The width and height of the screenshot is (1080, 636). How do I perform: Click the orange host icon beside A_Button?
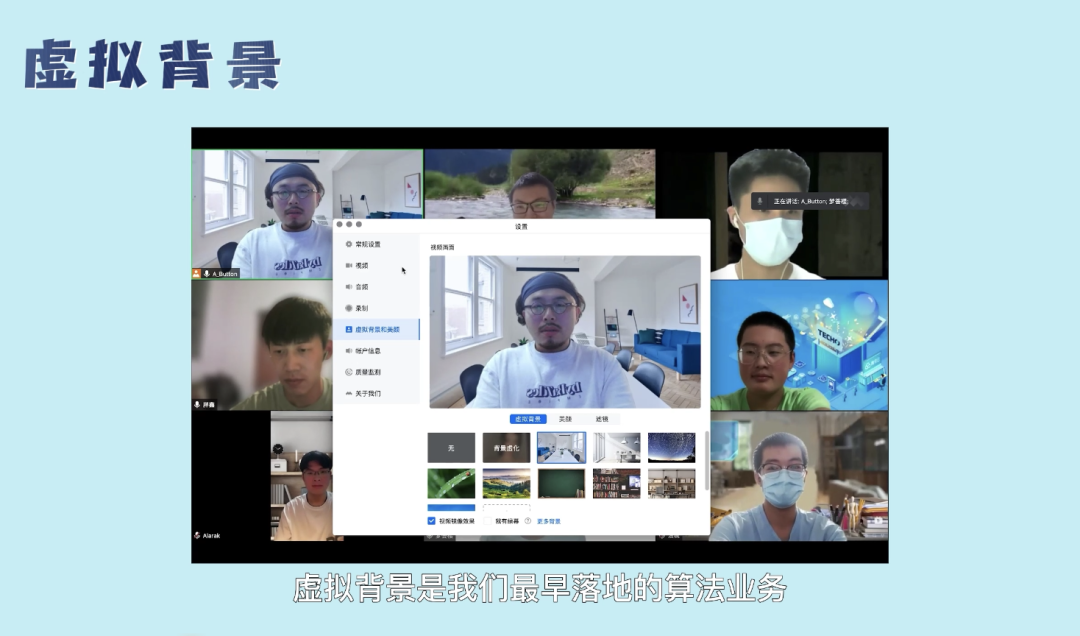pyautogui.click(x=197, y=274)
